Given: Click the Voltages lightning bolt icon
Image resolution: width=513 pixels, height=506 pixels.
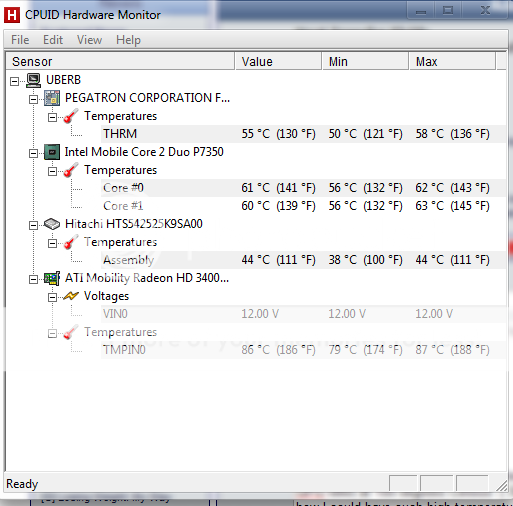Looking at the screenshot, I should point(71,296).
